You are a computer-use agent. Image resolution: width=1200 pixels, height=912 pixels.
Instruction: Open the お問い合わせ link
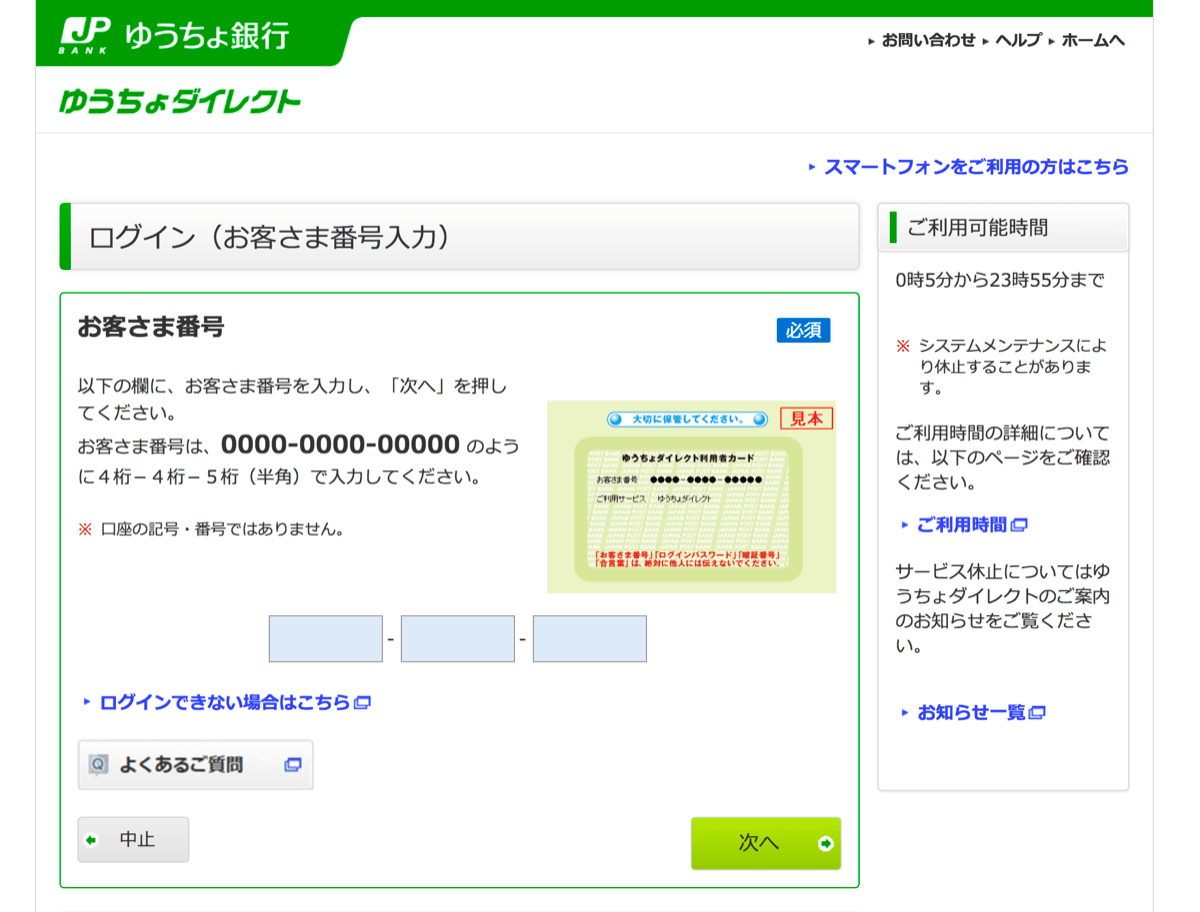(x=928, y=41)
